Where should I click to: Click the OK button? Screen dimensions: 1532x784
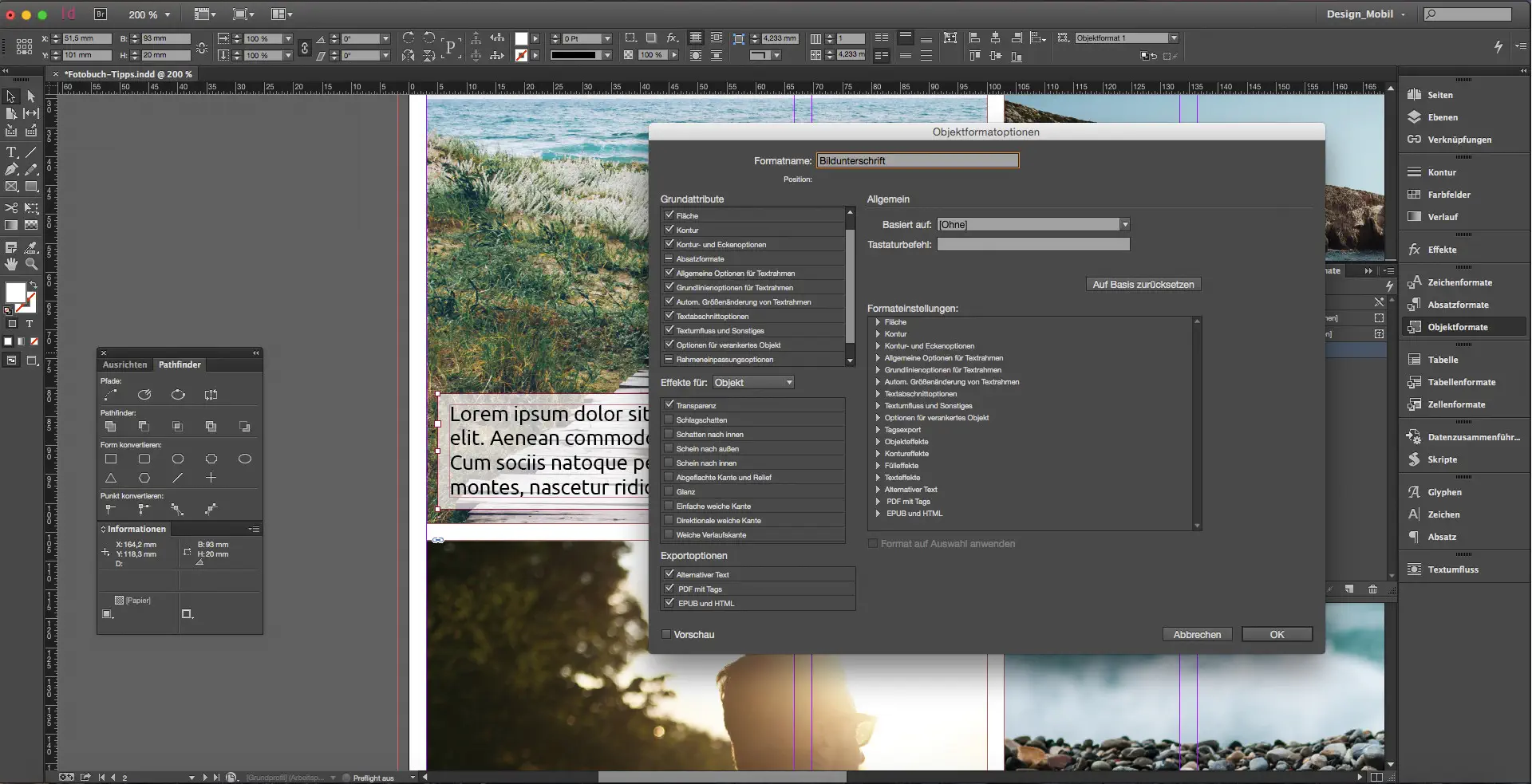(x=1277, y=634)
